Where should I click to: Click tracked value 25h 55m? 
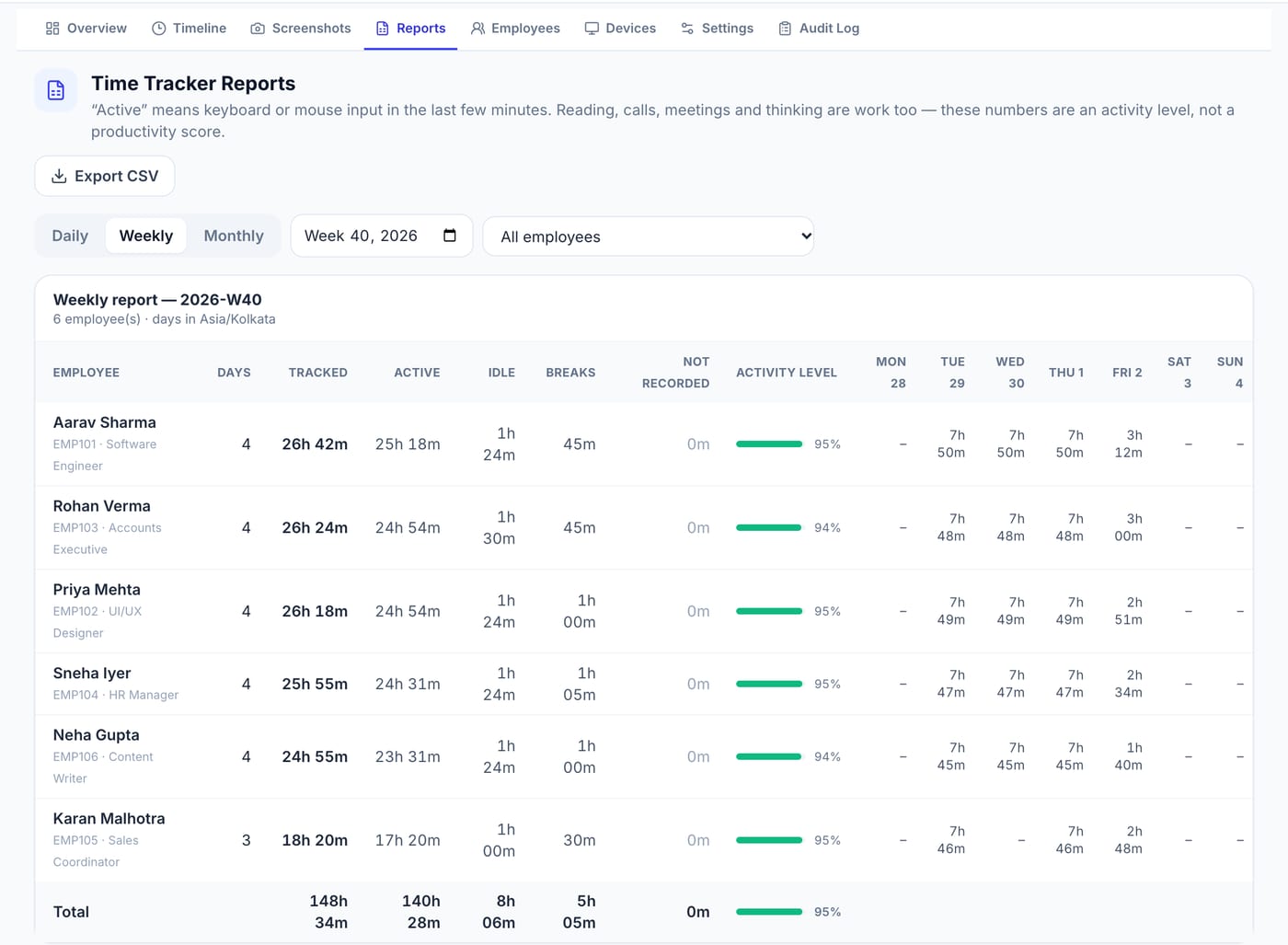pyautogui.click(x=315, y=685)
